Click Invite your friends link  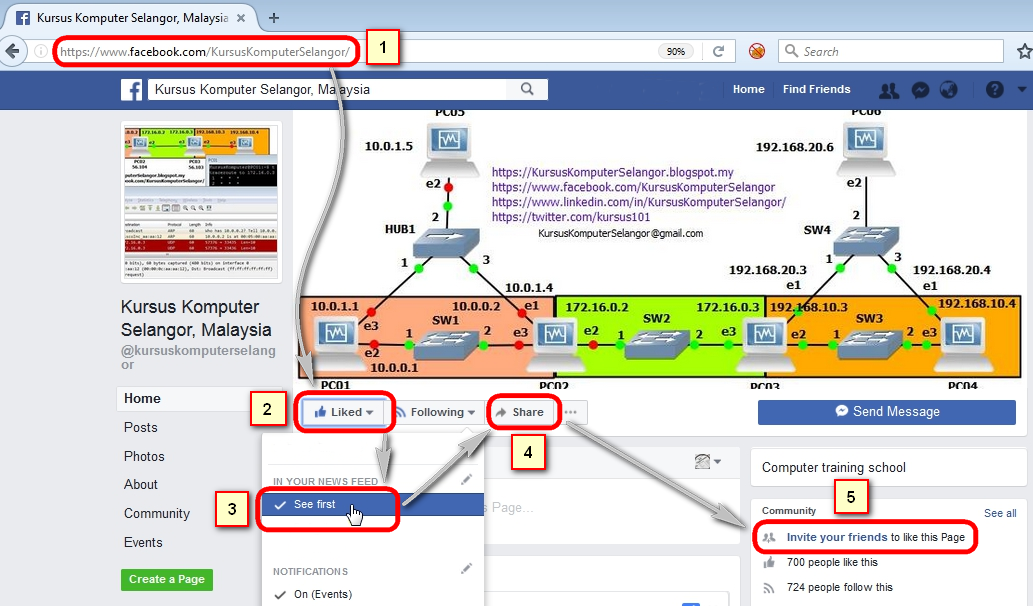(x=837, y=537)
